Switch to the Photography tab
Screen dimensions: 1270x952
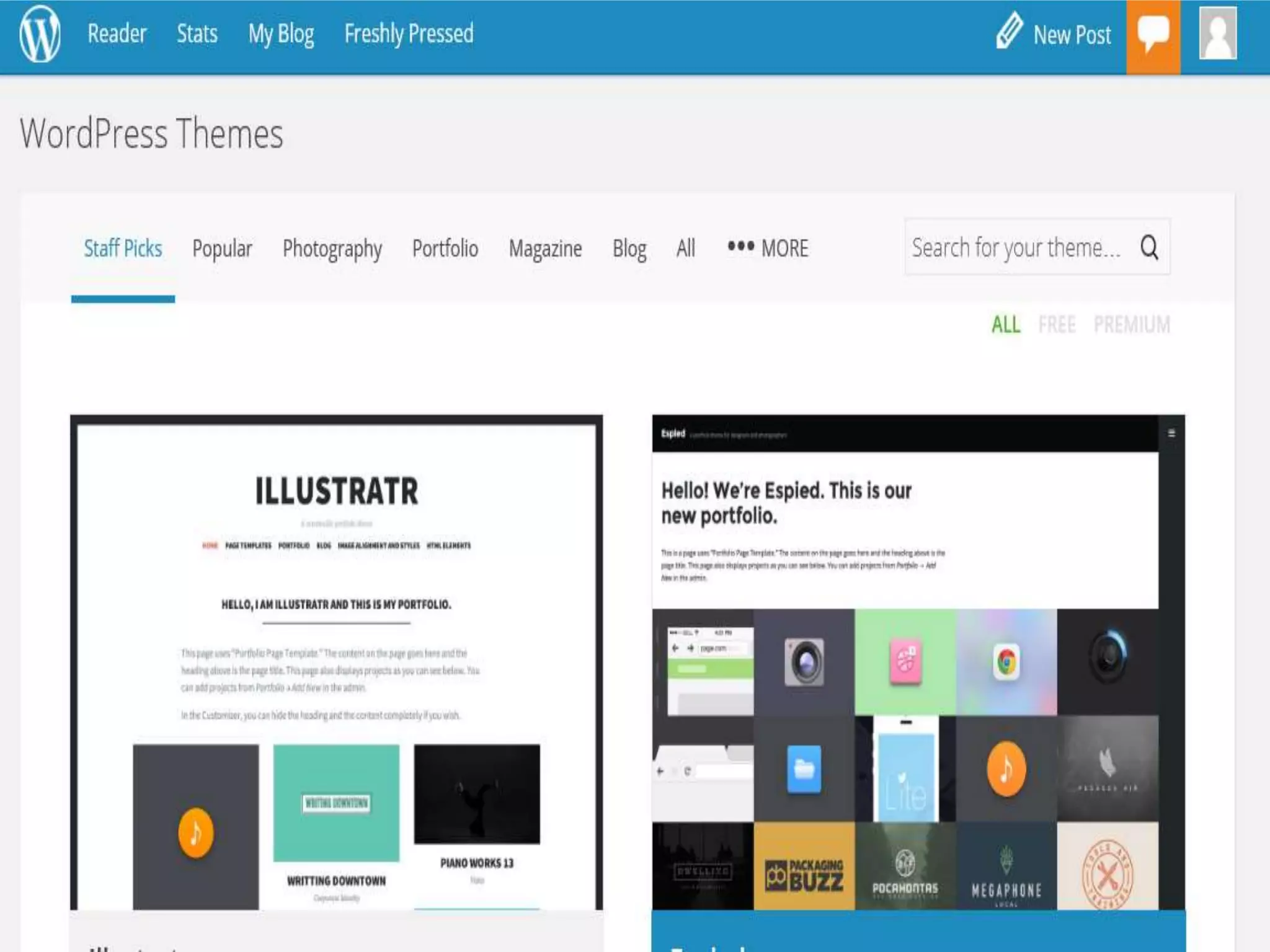[332, 249]
